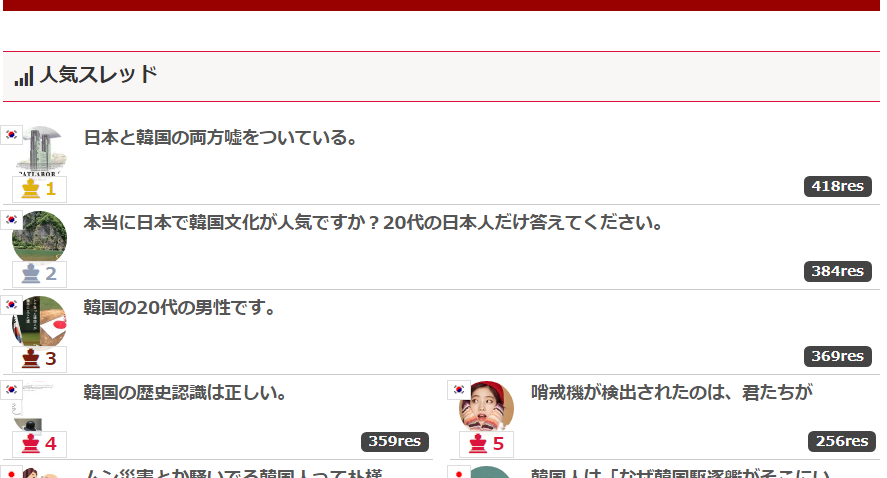This screenshot has height=478, width=887.
Task: Click the Korean flag on the first thread
Action: coord(11,135)
